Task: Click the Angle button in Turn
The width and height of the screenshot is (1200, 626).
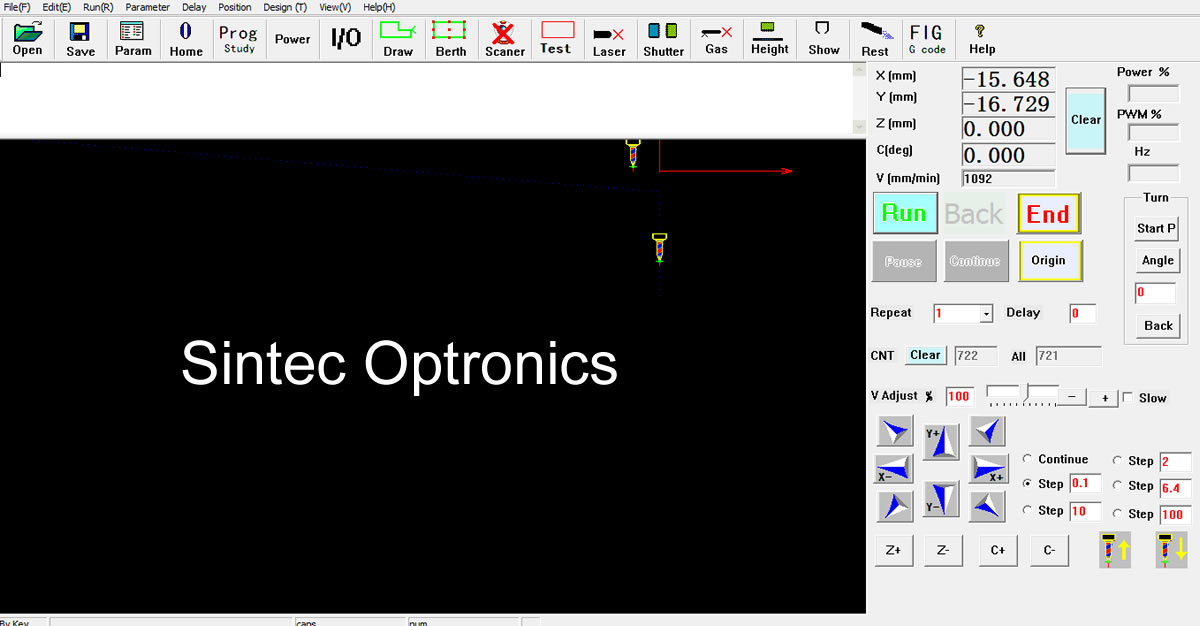Action: 1157,260
